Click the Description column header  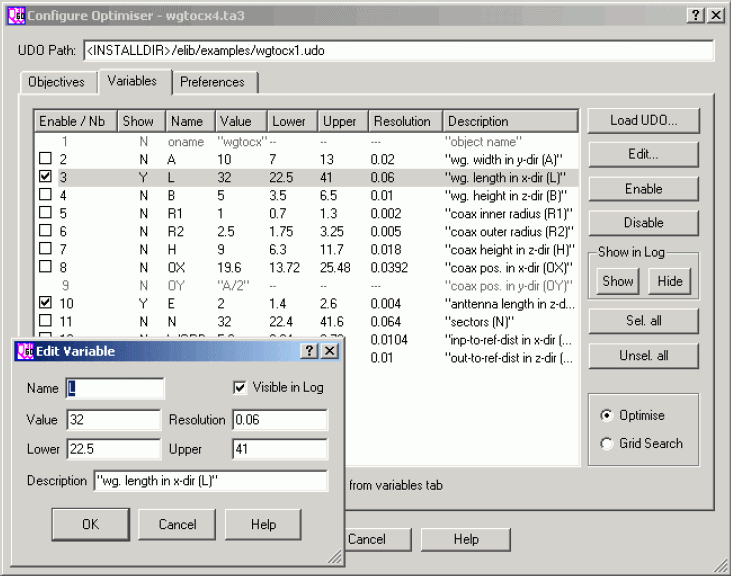[510, 121]
